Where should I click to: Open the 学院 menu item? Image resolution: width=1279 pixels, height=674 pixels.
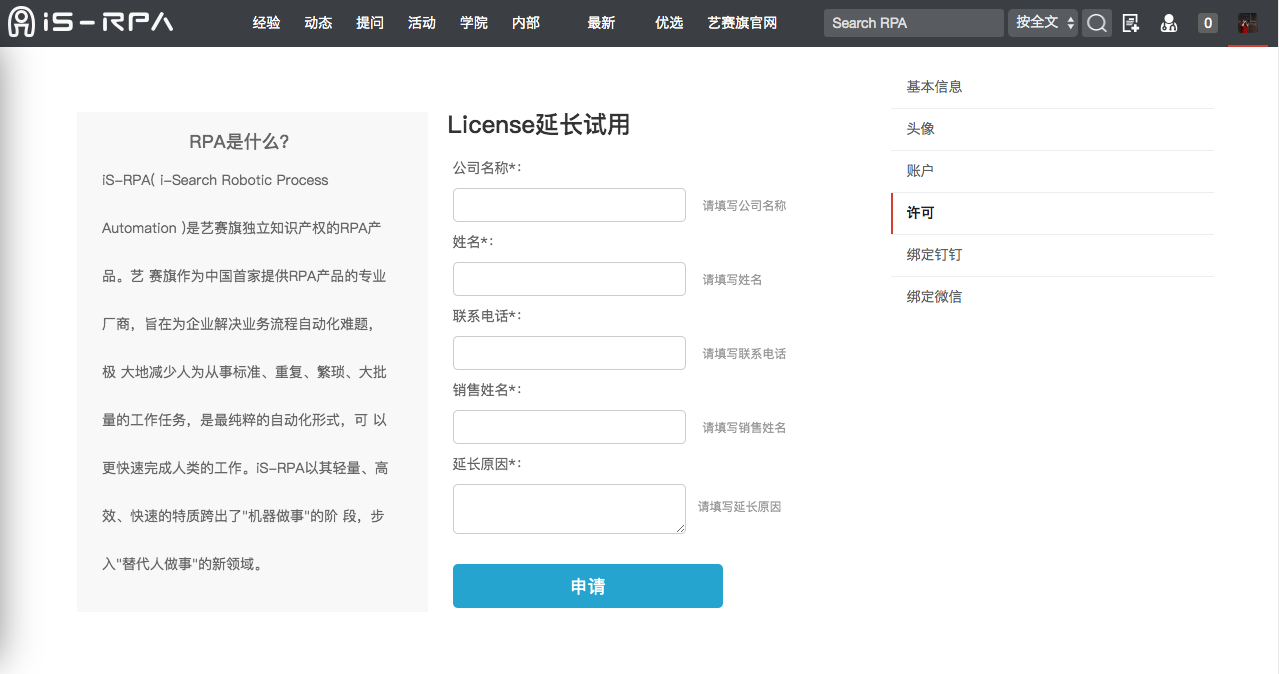coord(473,22)
